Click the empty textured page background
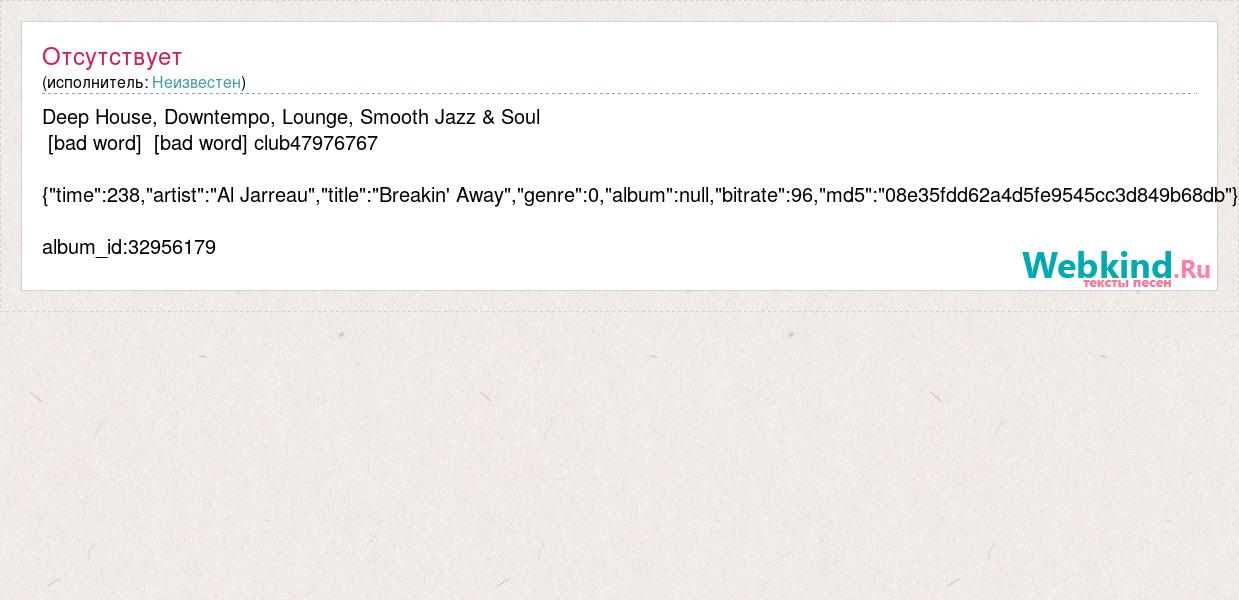This screenshot has width=1239, height=600. pos(619,450)
